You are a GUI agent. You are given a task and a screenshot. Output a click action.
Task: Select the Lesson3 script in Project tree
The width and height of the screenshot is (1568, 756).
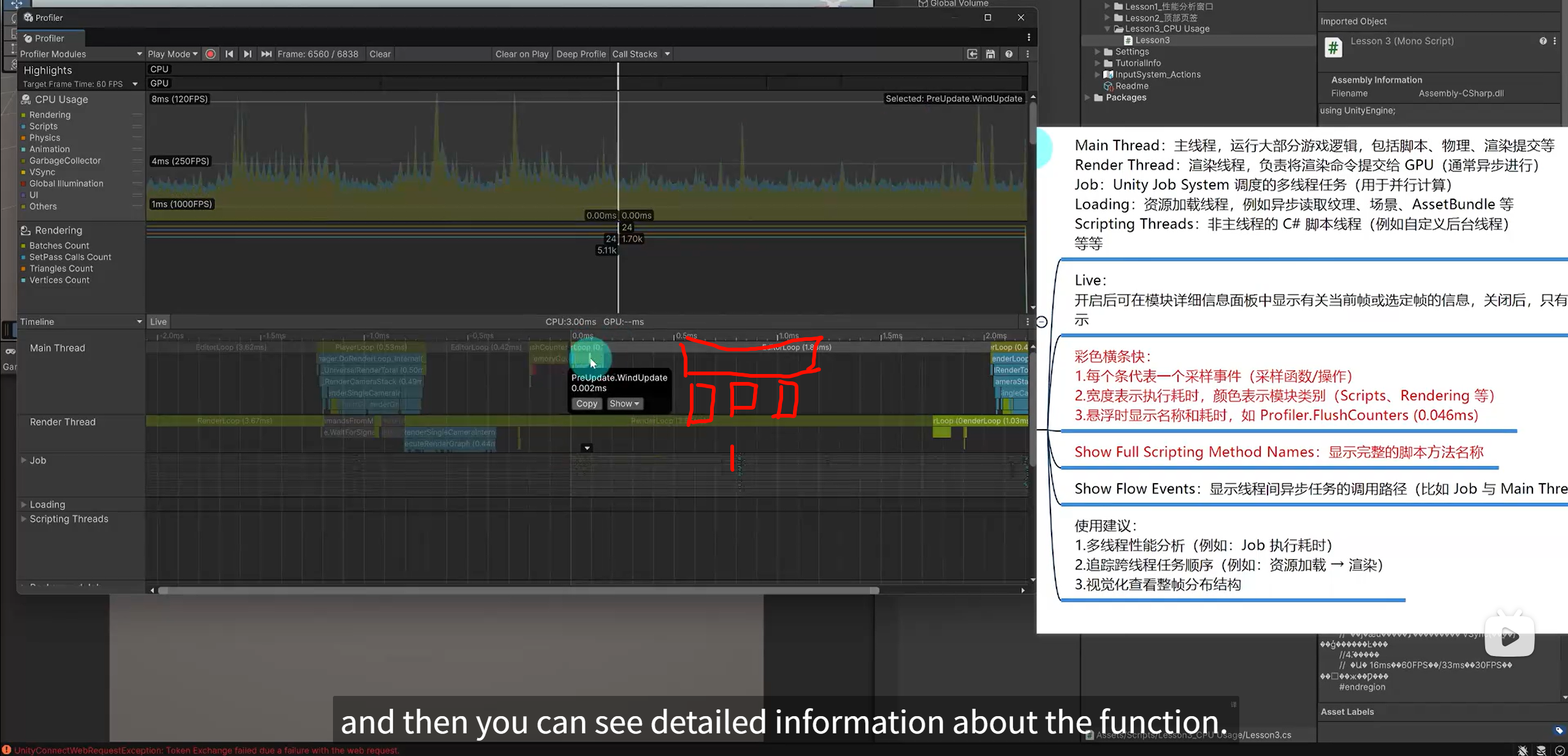pyautogui.click(x=1152, y=40)
